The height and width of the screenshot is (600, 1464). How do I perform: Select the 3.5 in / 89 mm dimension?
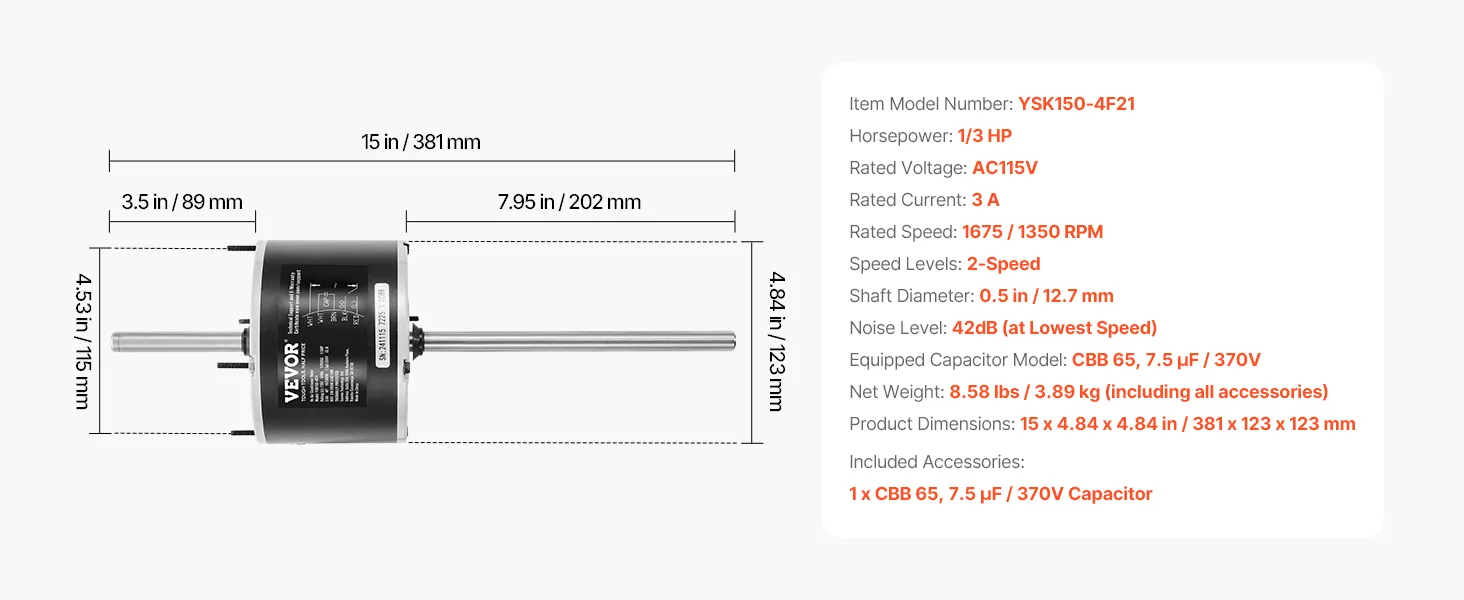point(182,202)
